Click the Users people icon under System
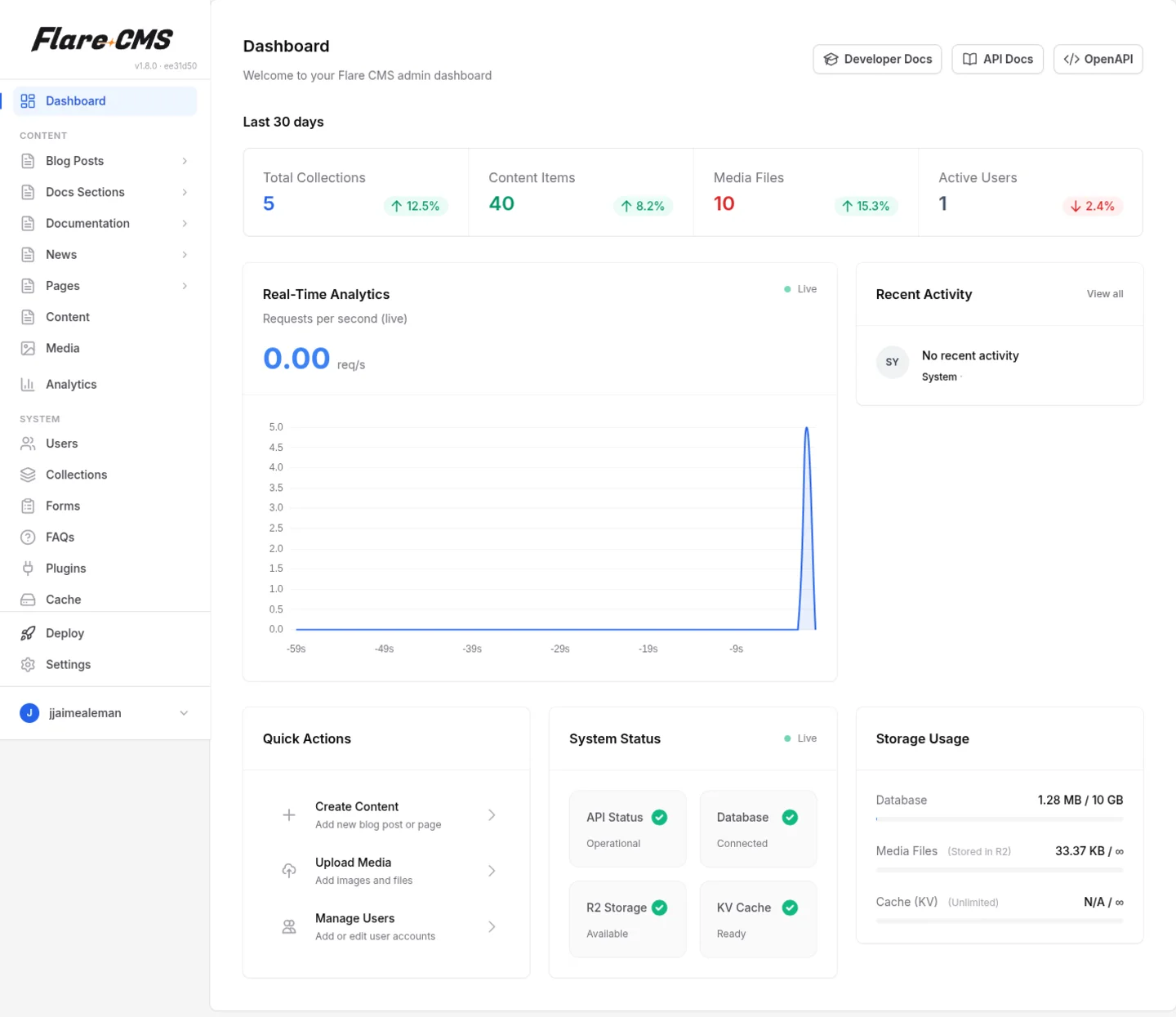The height and width of the screenshot is (1017, 1176). [29, 444]
